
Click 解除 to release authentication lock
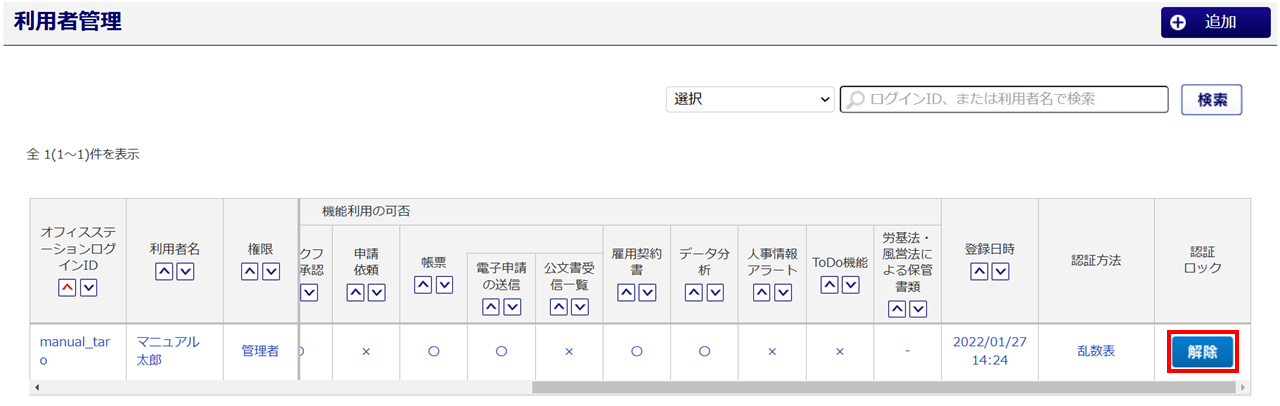(x=1202, y=353)
